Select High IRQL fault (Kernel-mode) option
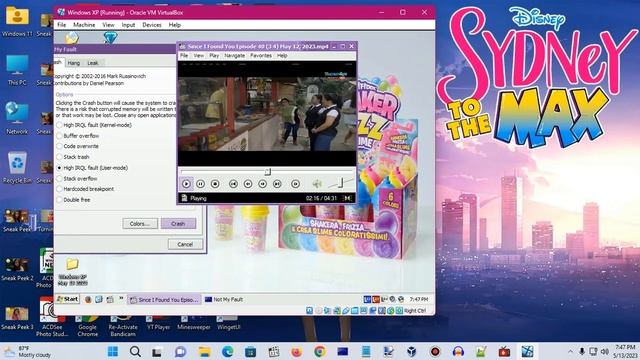640x360 pixels. point(94,125)
